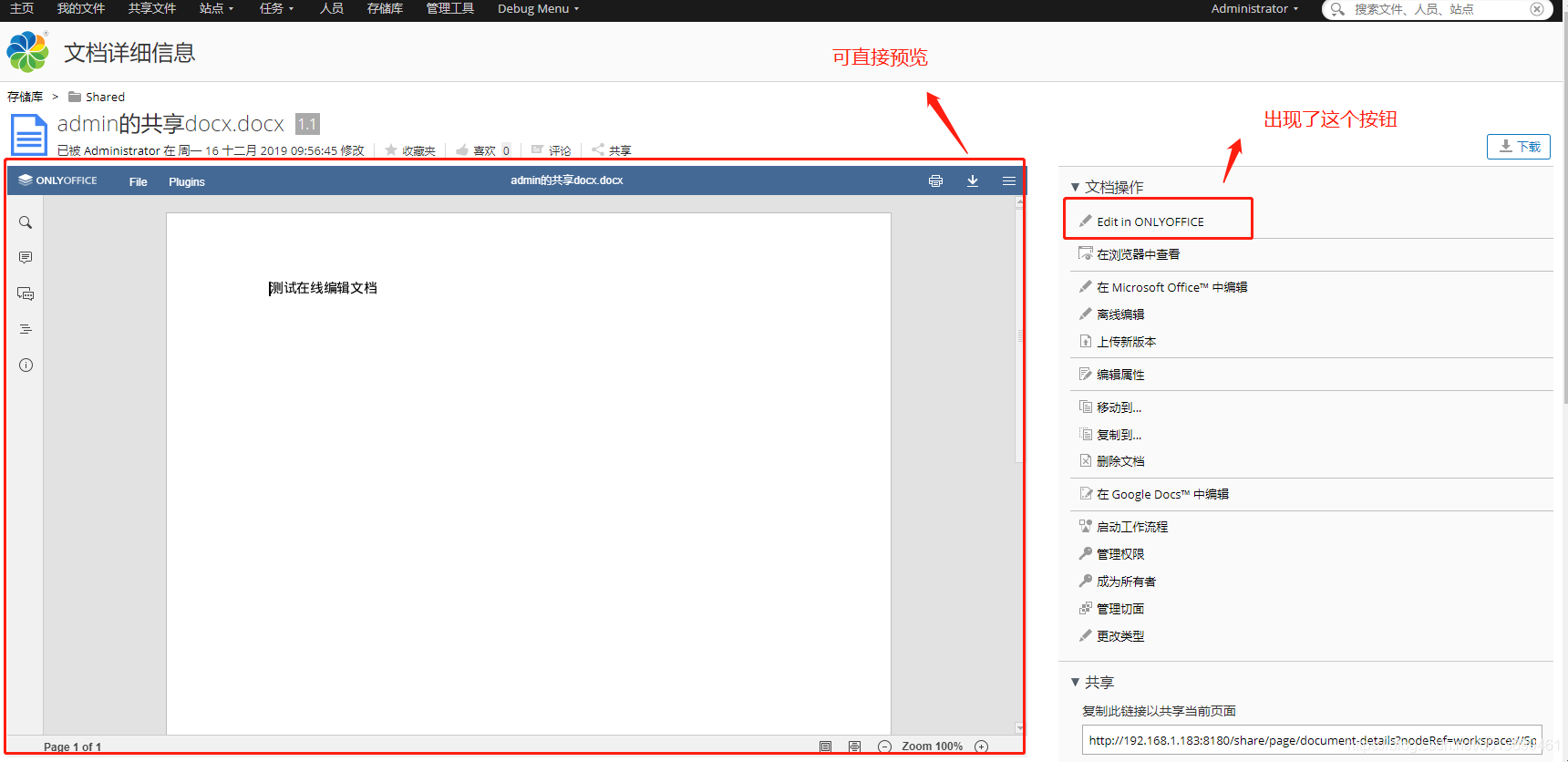Open 我的文件 in the top menu
The image size is (1568, 762).
point(81,8)
